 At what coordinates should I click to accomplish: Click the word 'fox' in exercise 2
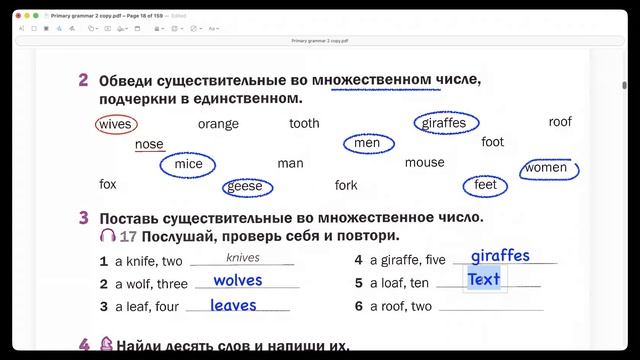[108, 184]
